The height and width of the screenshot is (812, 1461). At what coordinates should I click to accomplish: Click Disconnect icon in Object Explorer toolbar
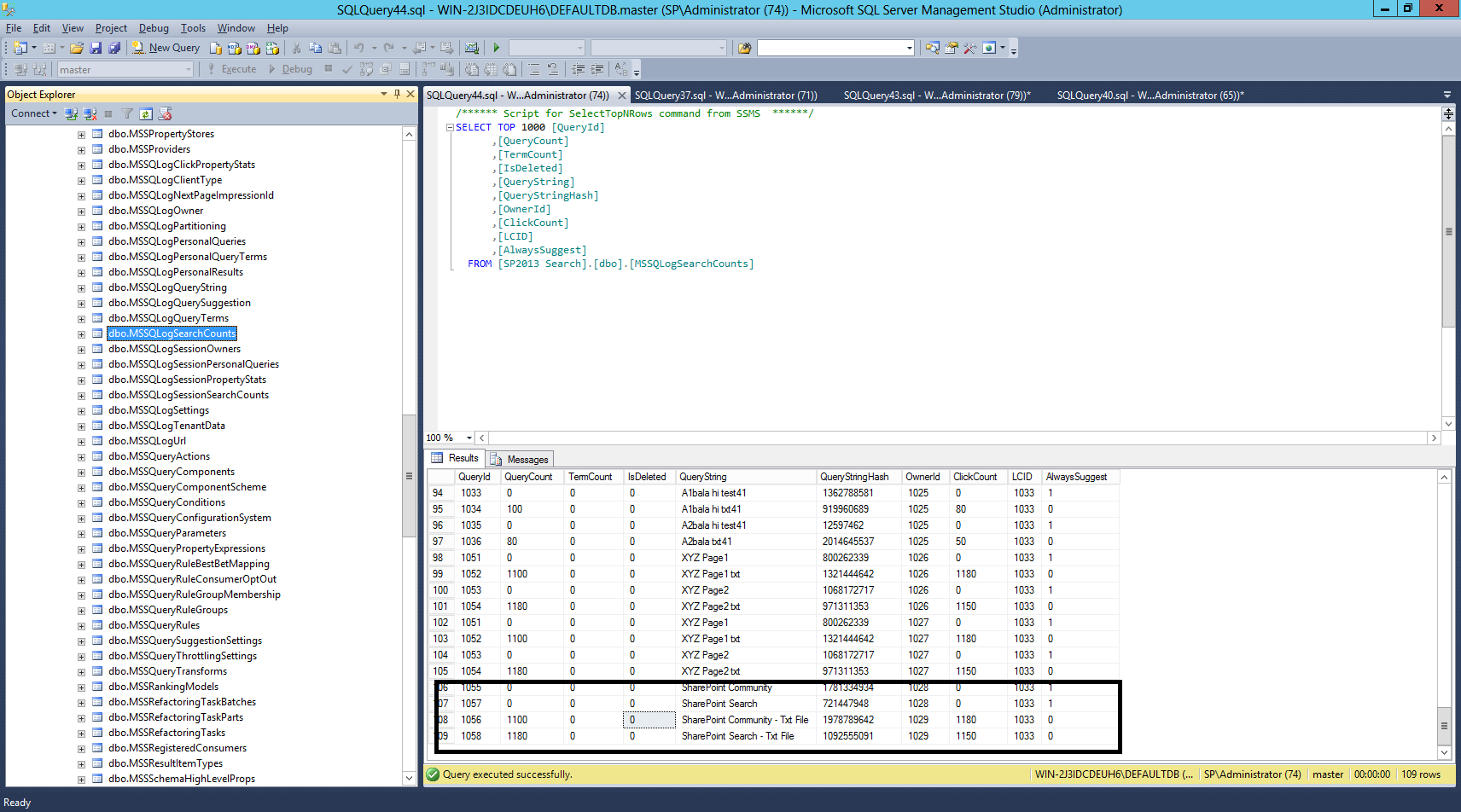[90, 113]
